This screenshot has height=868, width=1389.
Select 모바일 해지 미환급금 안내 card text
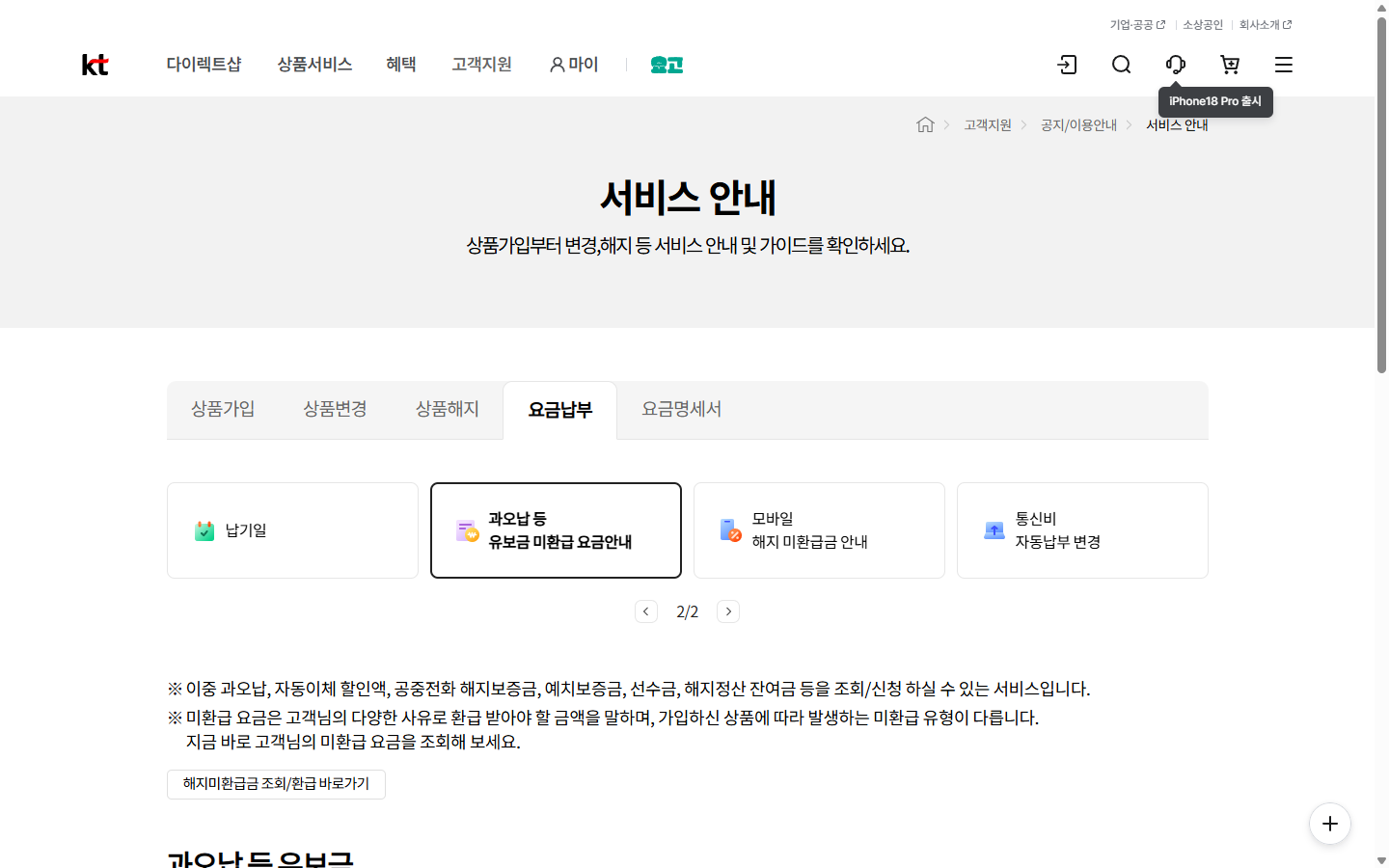(810, 530)
